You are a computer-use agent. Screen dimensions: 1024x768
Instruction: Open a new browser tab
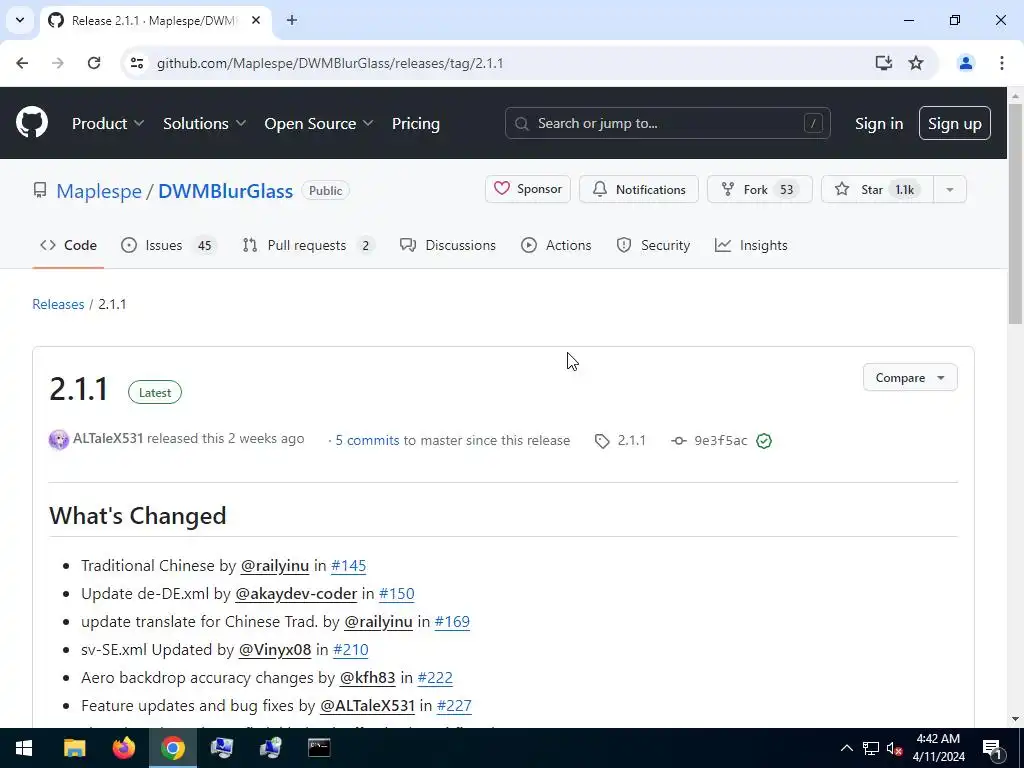(292, 20)
